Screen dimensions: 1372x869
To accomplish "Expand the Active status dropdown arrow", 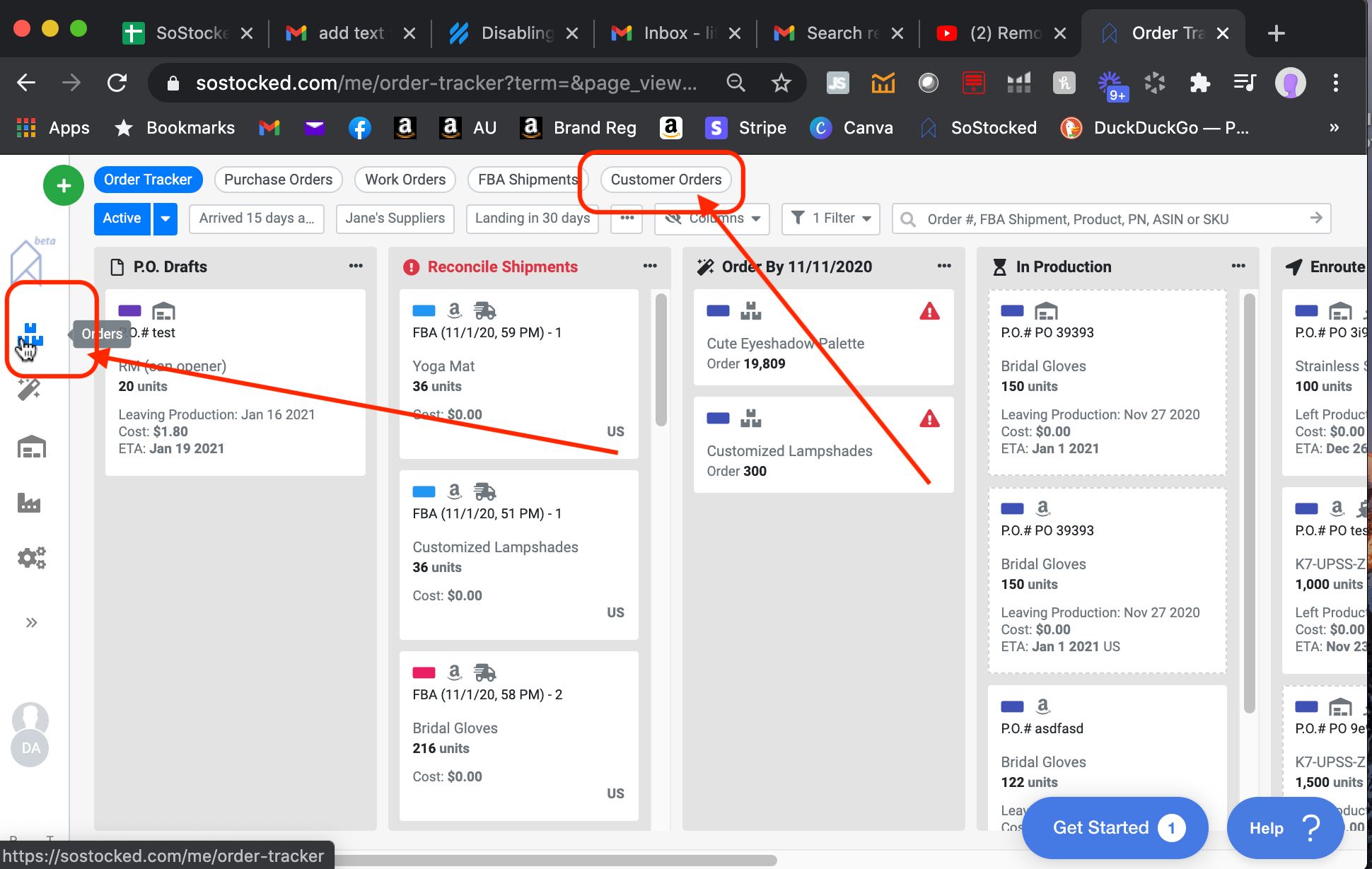I will pos(165,218).
